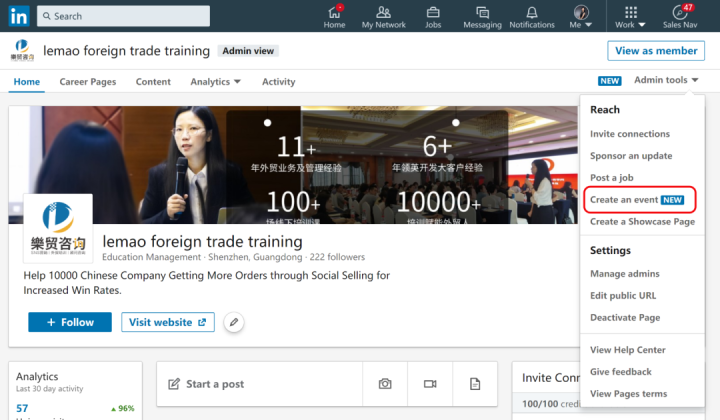Open View Pages terms
The height and width of the screenshot is (420, 720).
tap(629, 394)
